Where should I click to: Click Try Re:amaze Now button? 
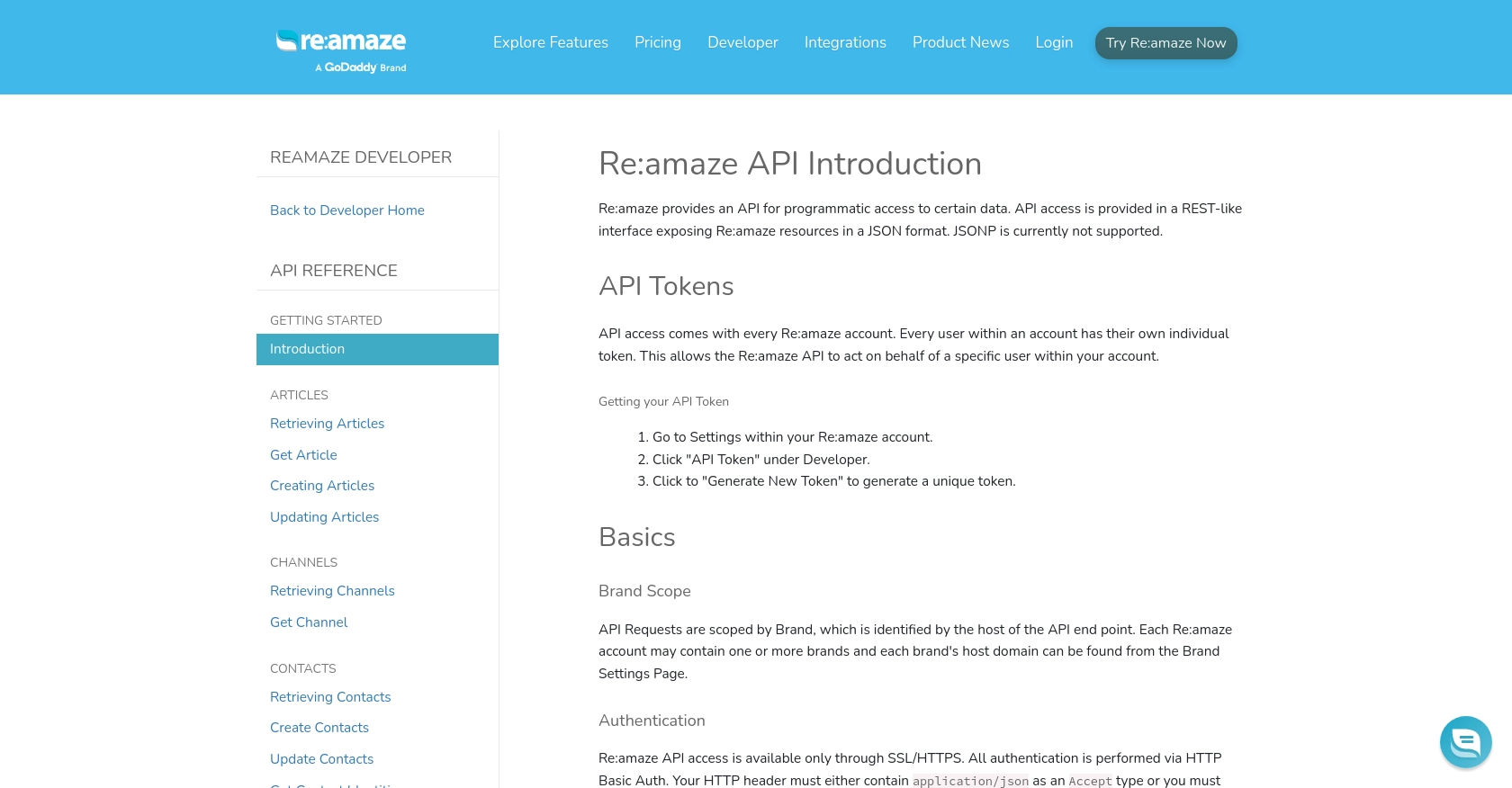click(x=1165, y=43)
